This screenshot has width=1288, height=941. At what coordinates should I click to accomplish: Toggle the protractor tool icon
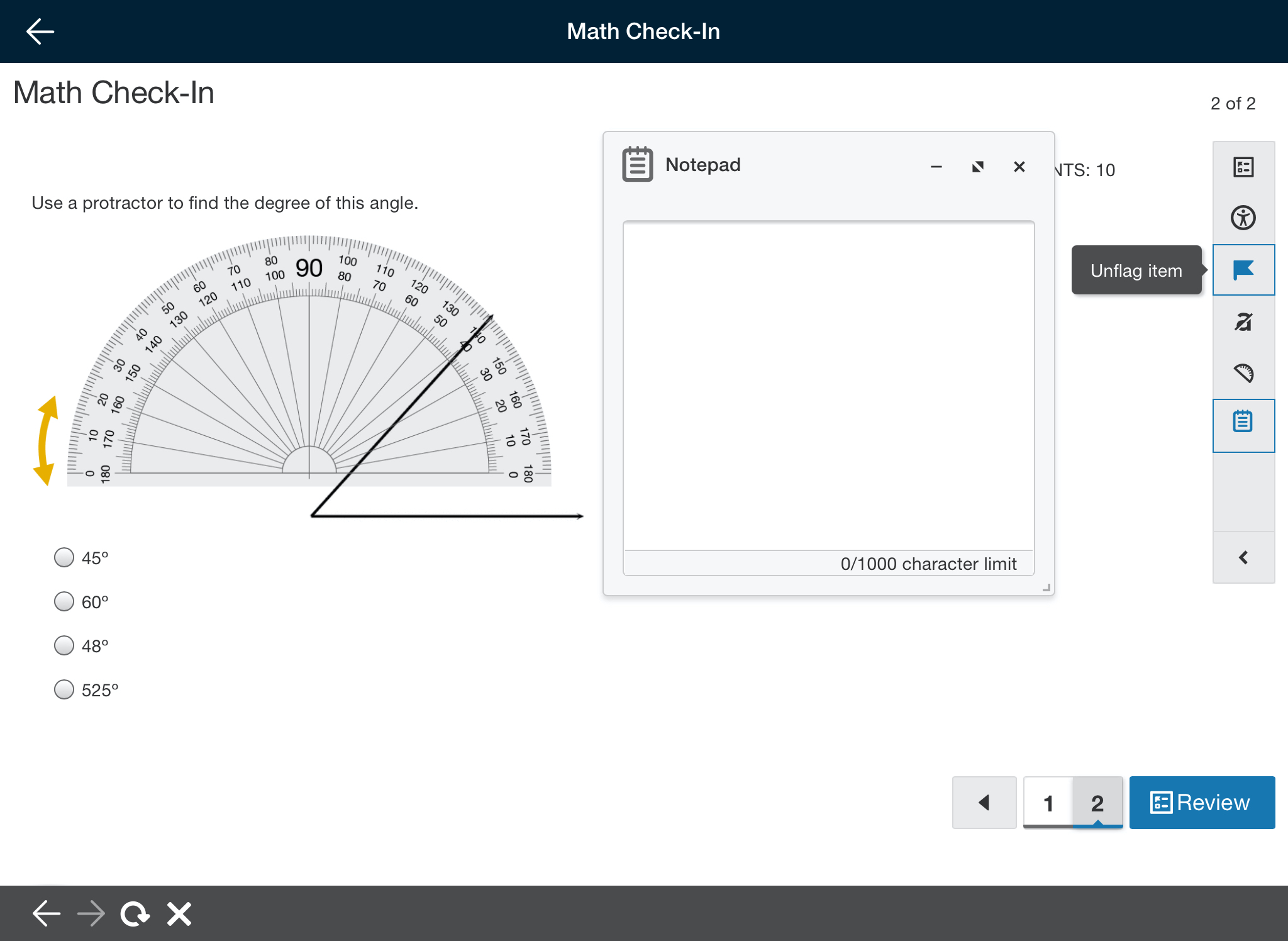pos(1243,373)
